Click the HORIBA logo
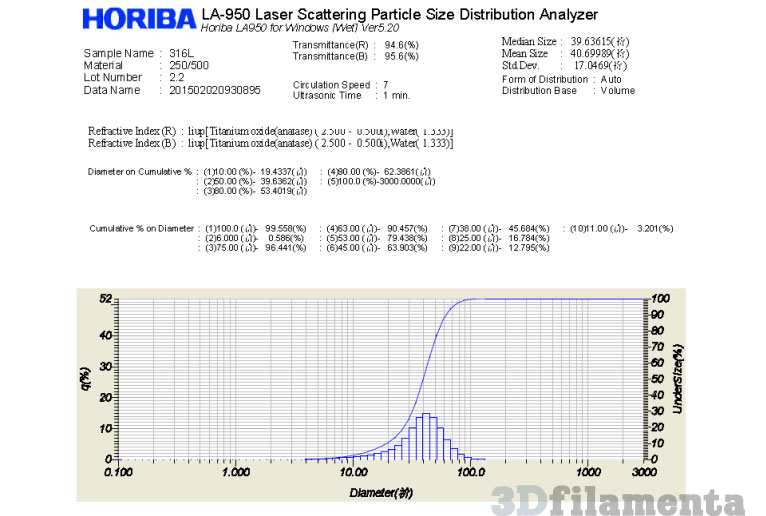 tap(139, 19)
